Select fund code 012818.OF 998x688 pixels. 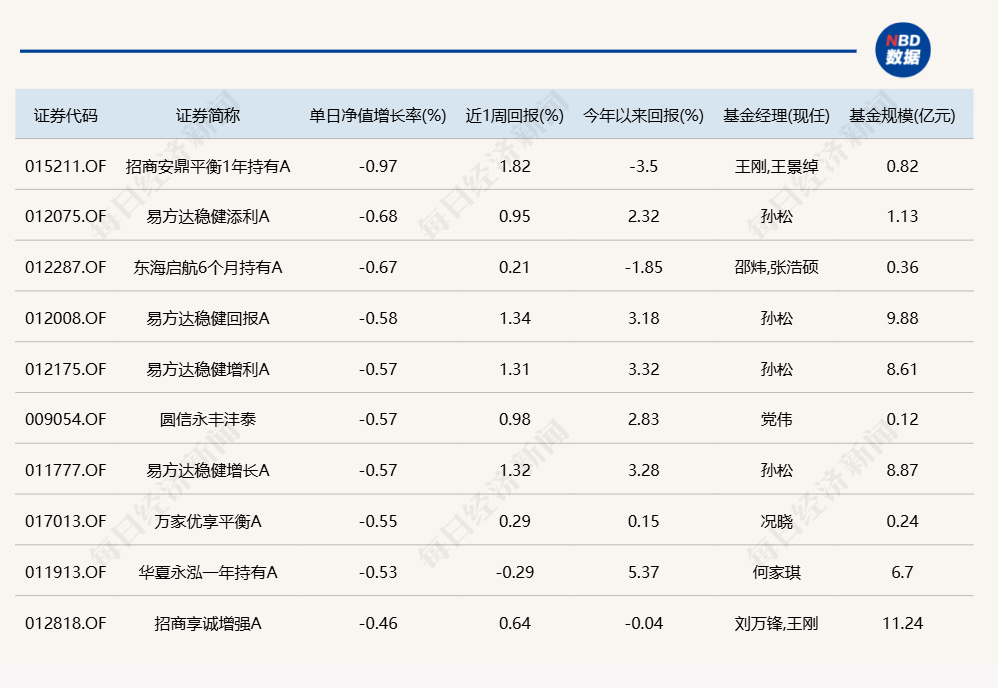coord(66,623)
